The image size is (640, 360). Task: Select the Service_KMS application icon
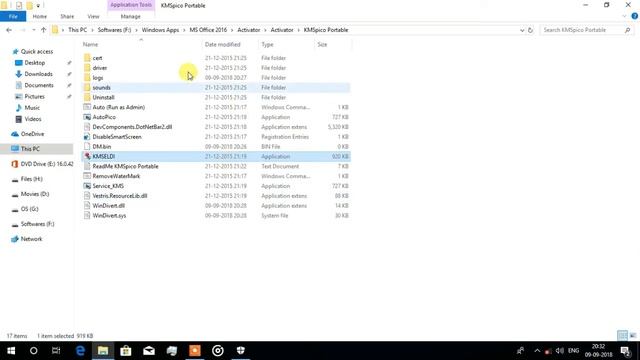pos(87,186)
